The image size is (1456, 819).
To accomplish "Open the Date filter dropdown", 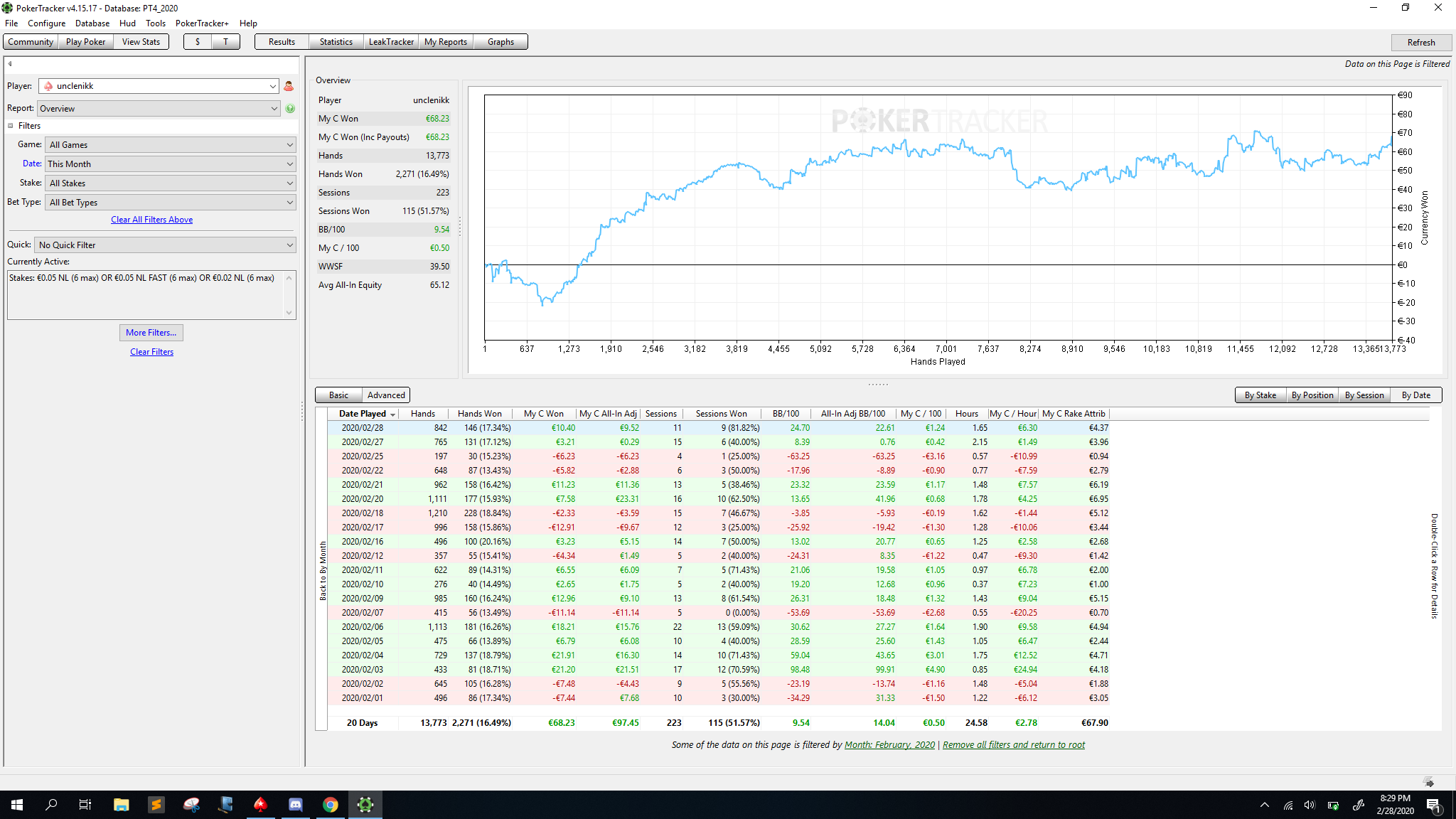I will point(171,164).
